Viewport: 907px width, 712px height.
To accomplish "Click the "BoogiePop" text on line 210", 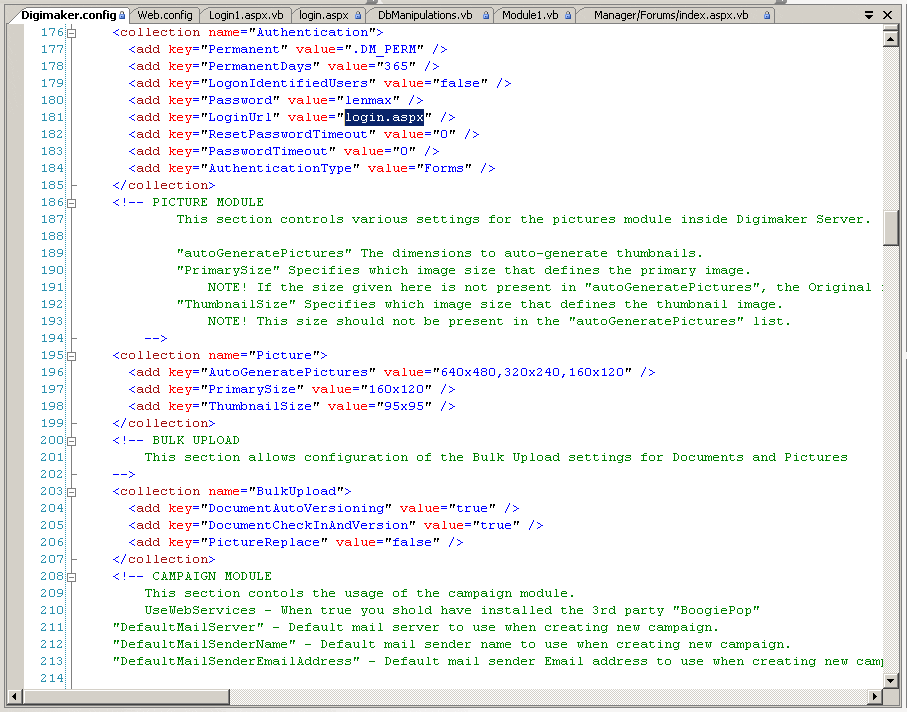I will pyautogui.click(x=716, y=610).
